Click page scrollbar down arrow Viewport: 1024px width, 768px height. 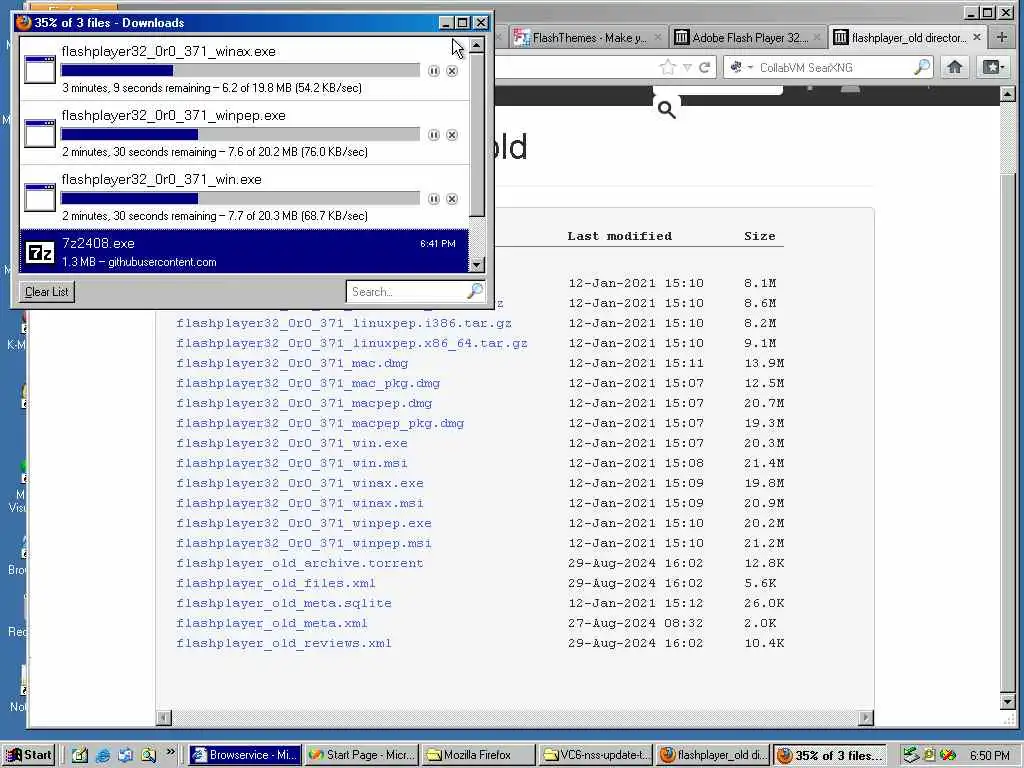[1007, 702]
